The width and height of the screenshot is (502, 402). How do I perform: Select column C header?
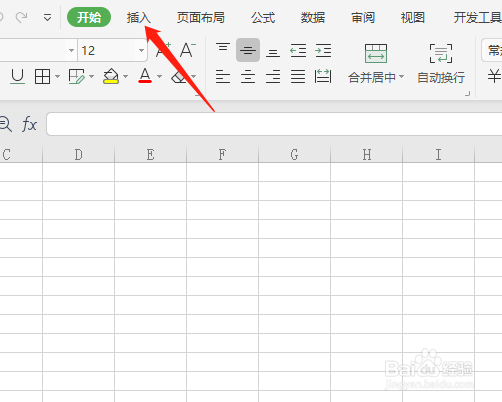21,154
